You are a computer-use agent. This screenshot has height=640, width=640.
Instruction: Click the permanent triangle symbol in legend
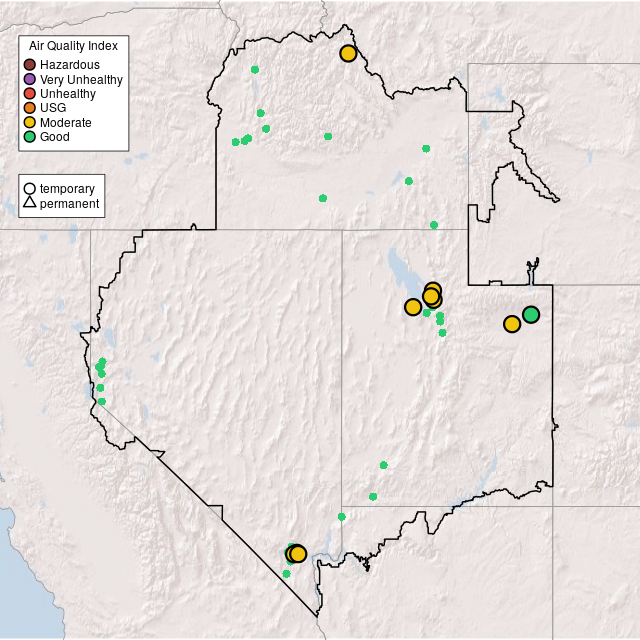(30, 203)
